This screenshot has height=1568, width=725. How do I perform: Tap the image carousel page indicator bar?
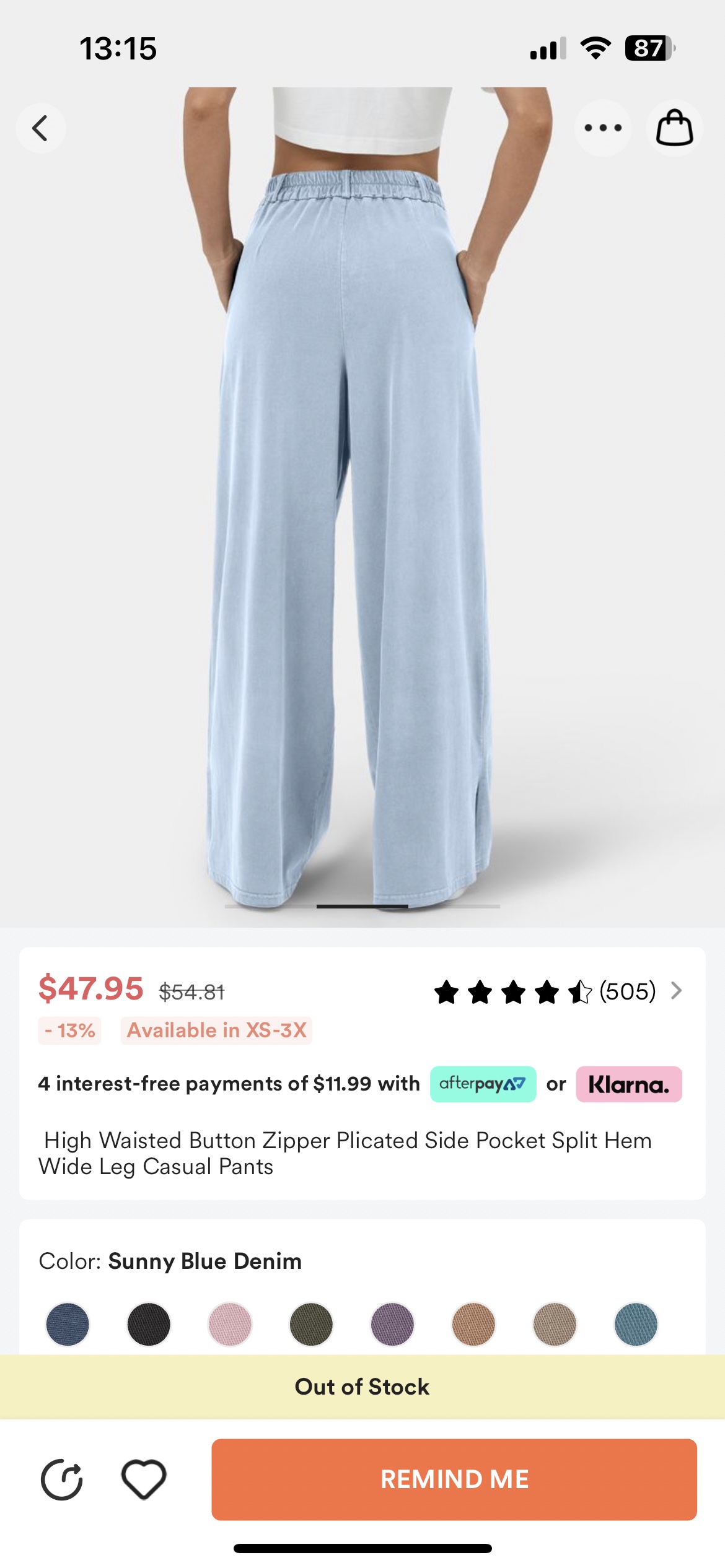click(x=362, y=906)
